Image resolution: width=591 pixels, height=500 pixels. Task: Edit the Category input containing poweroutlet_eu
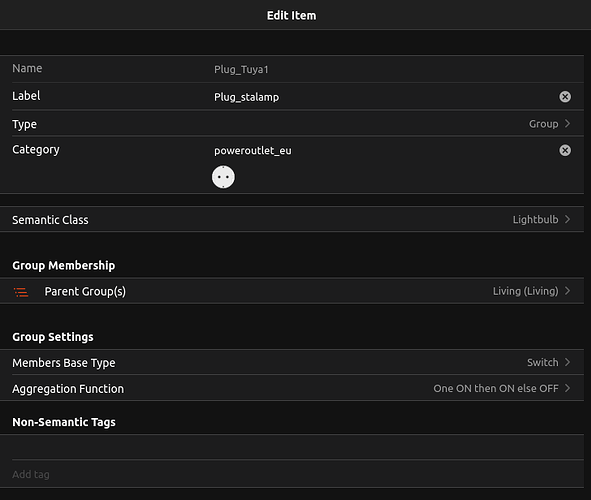[383, 150]
